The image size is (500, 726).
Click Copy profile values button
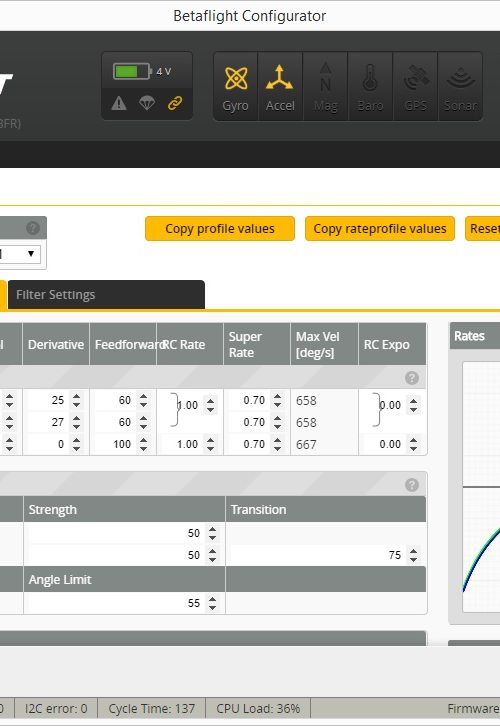[220, 229]
